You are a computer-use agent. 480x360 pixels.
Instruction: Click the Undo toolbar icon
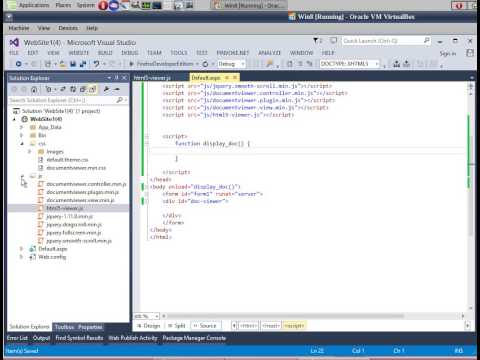96,64
